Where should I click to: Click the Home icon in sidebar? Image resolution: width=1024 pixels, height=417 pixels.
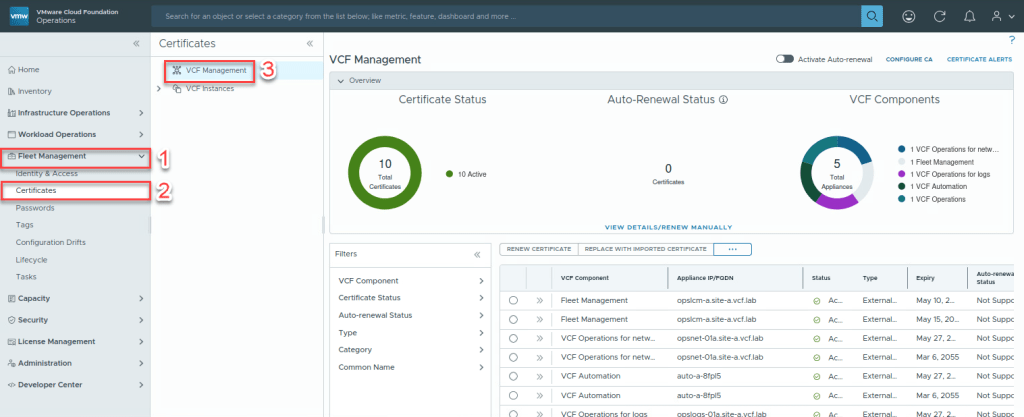tap(11, 70)
